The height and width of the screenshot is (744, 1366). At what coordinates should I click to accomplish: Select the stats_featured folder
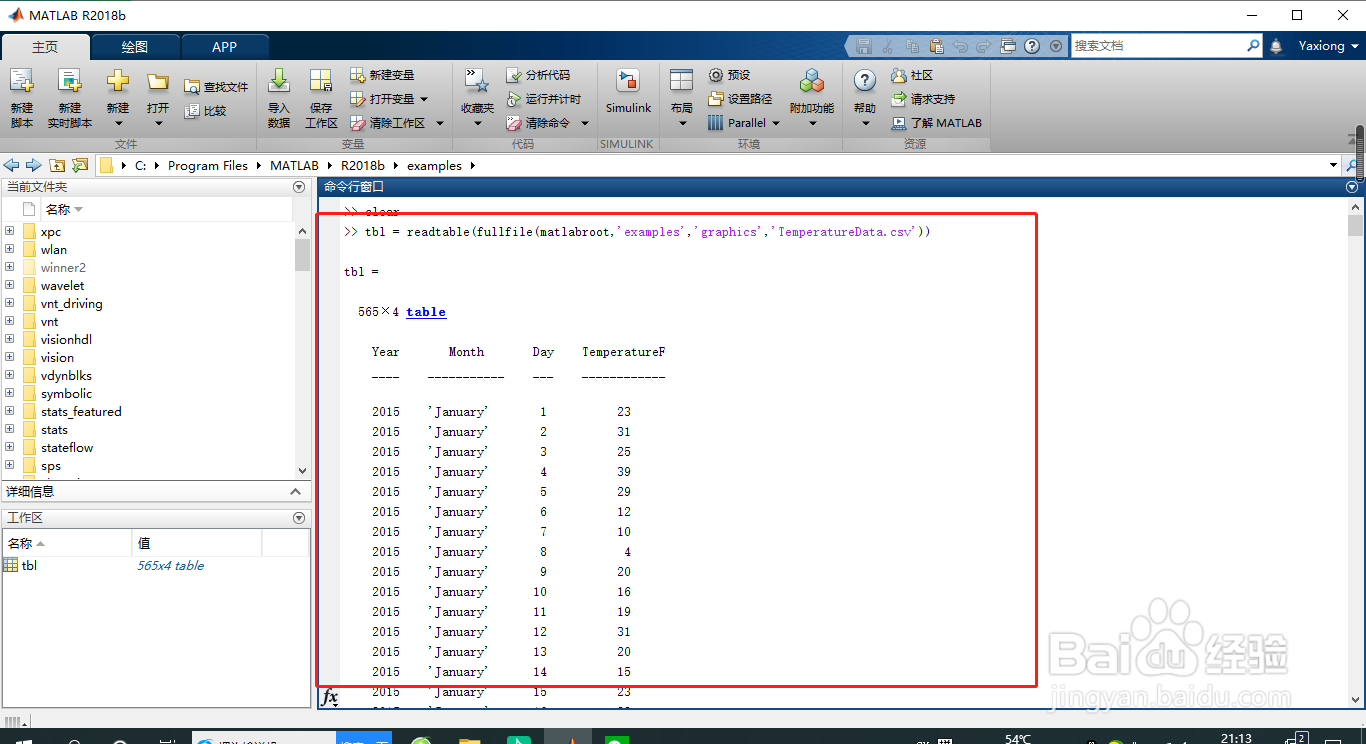click(x=81, y=411)
